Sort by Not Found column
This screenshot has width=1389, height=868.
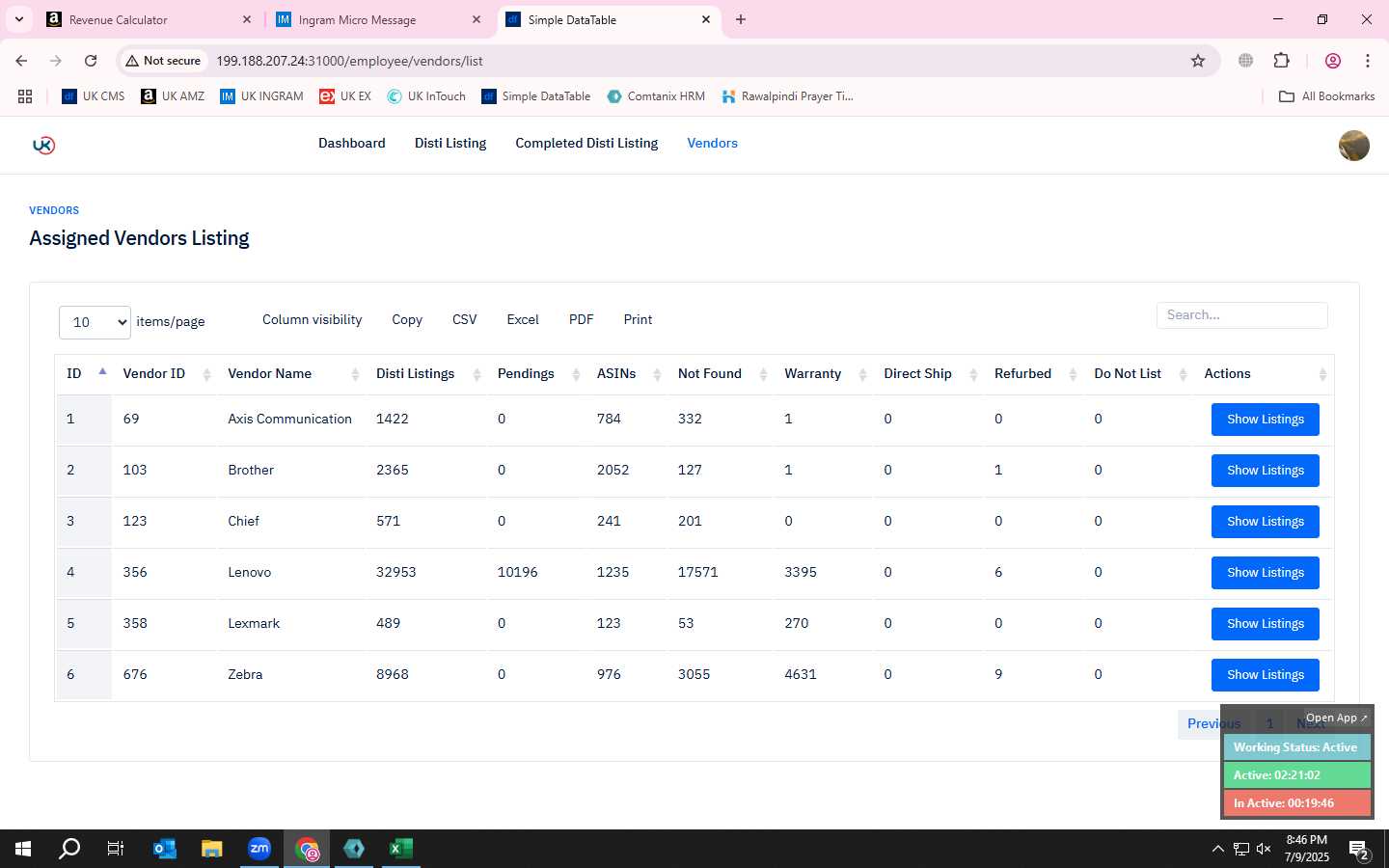[x=721, y=374]
